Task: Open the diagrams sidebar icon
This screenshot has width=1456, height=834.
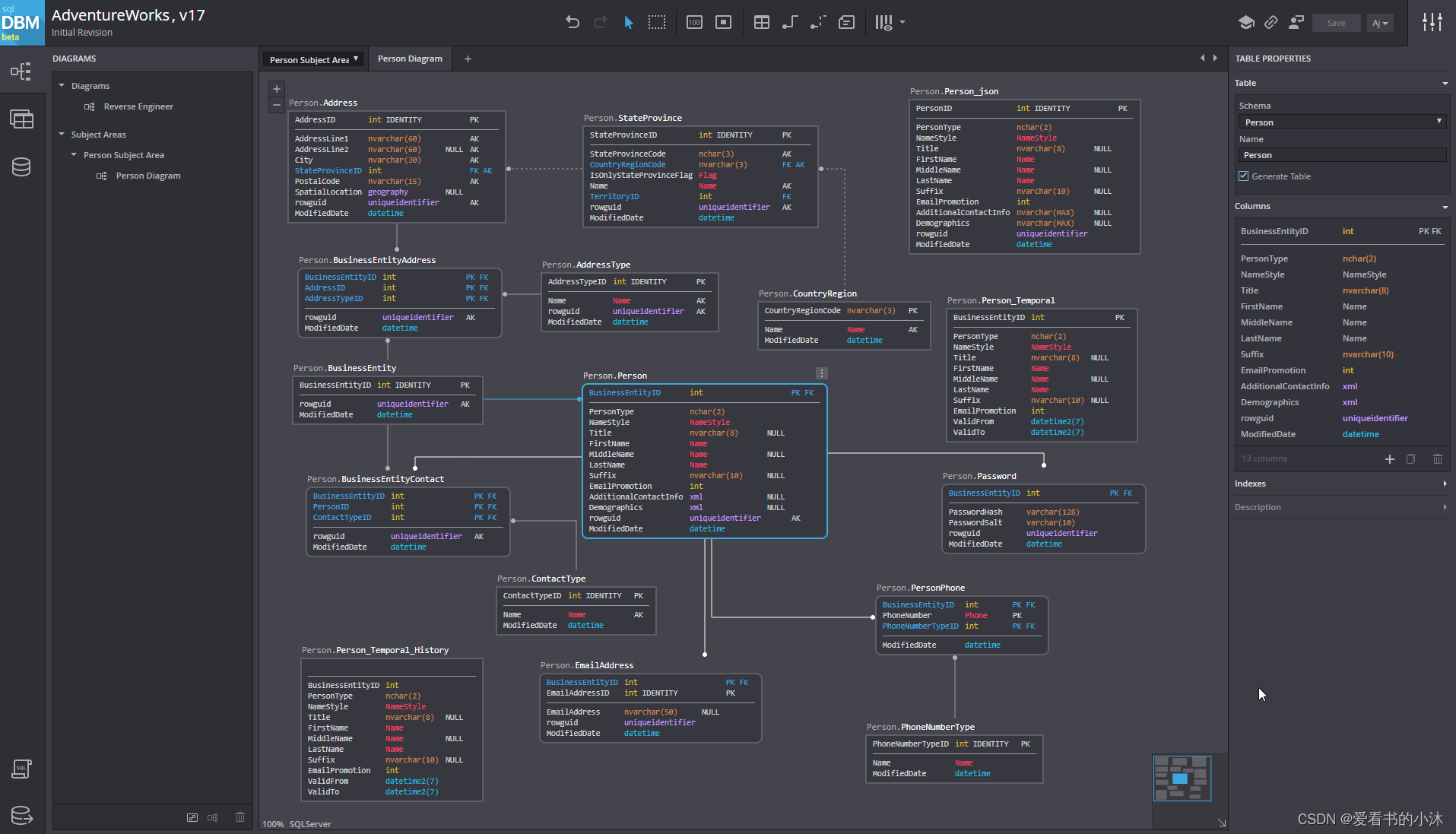Action: [21, 72]
